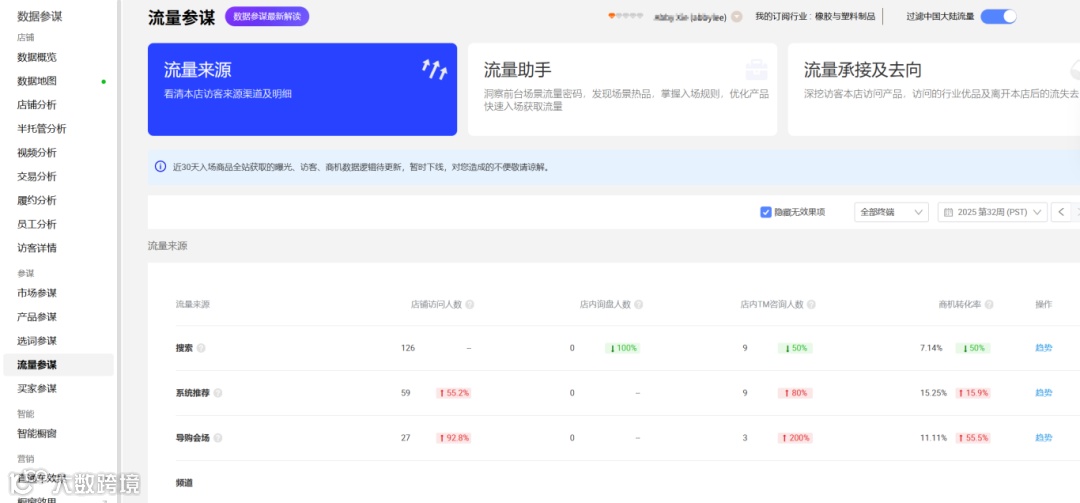Open 产品参谋 in the sidebar

coord(37,317)
